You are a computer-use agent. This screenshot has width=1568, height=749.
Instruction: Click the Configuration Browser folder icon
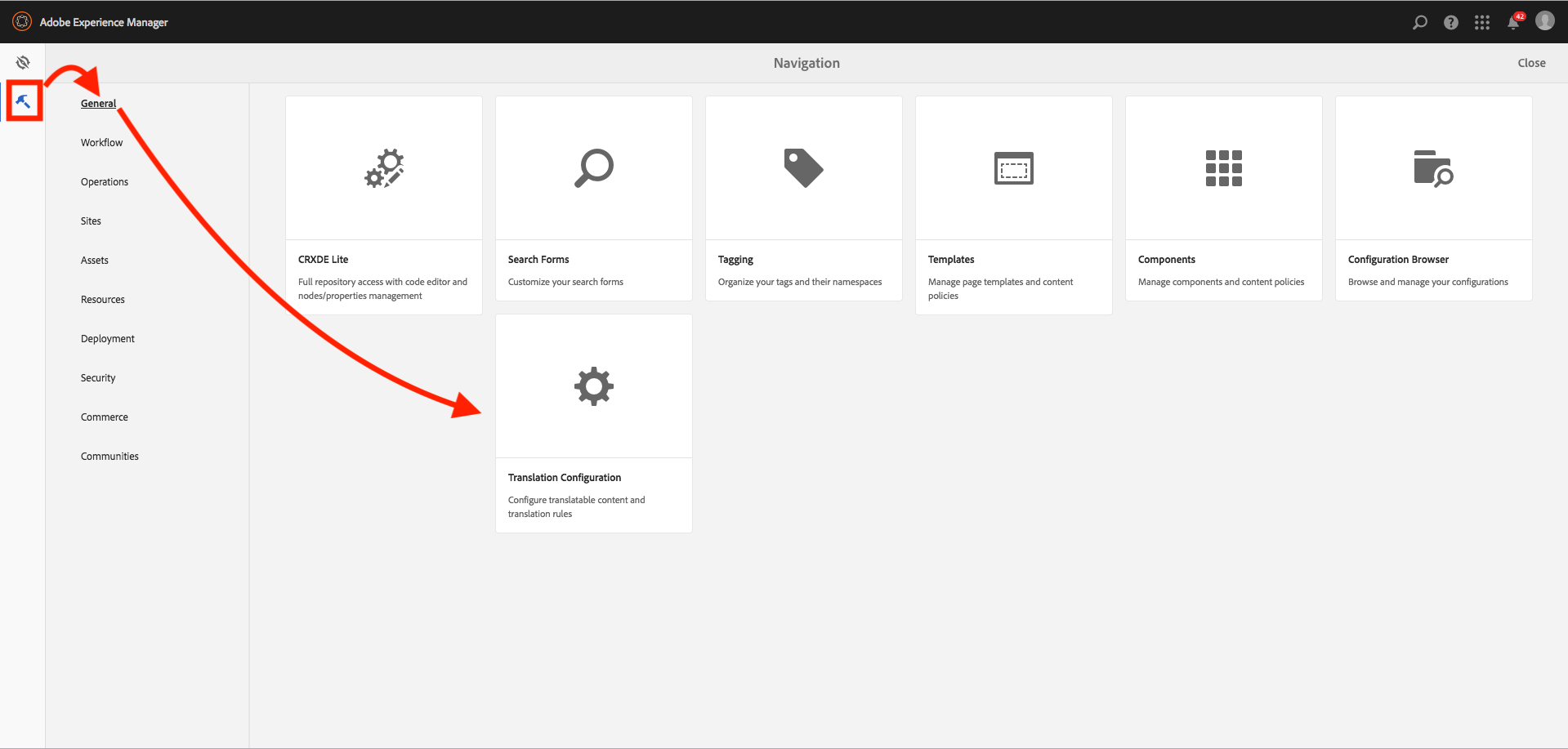1434,168
